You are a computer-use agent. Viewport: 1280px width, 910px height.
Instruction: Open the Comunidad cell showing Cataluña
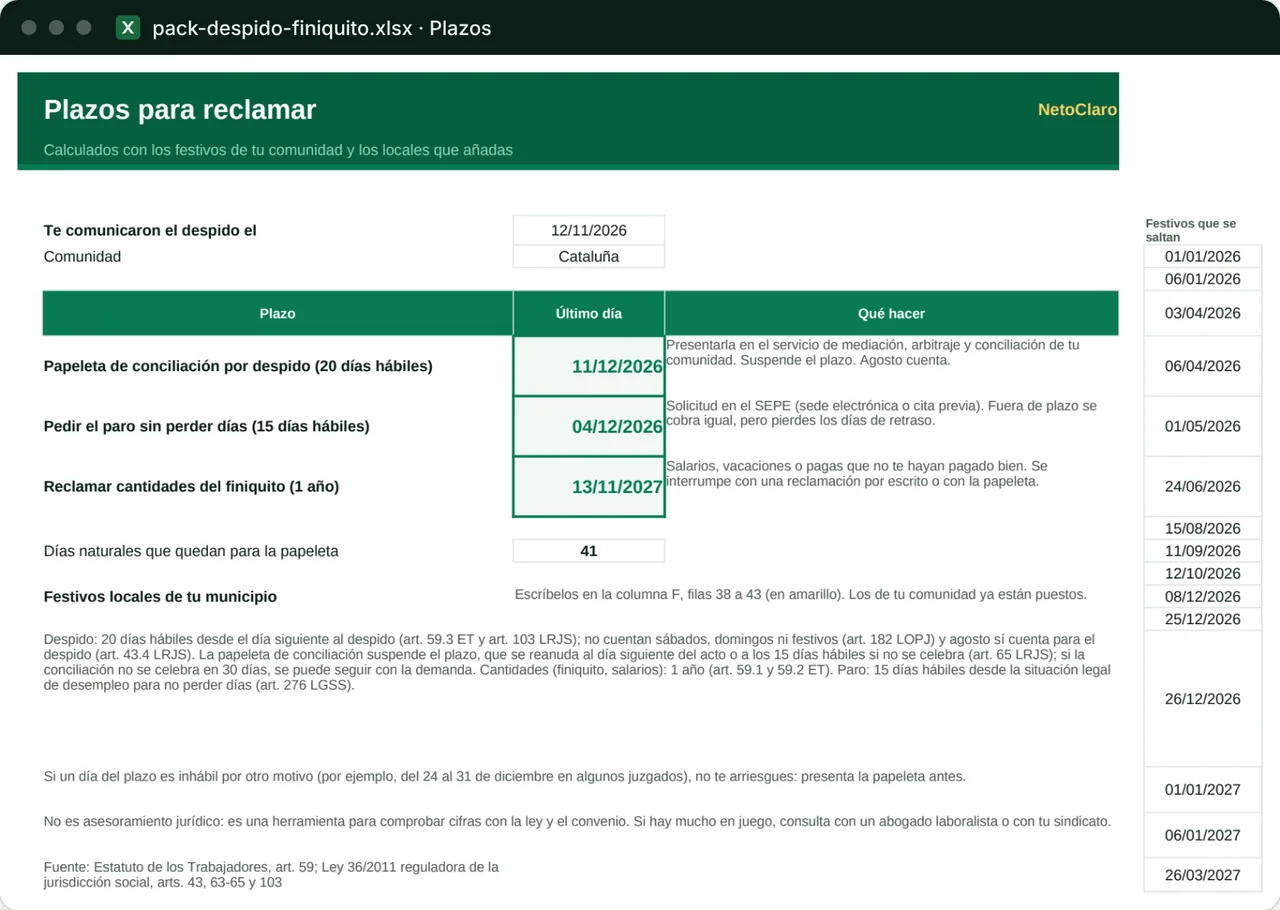point(589,256)
